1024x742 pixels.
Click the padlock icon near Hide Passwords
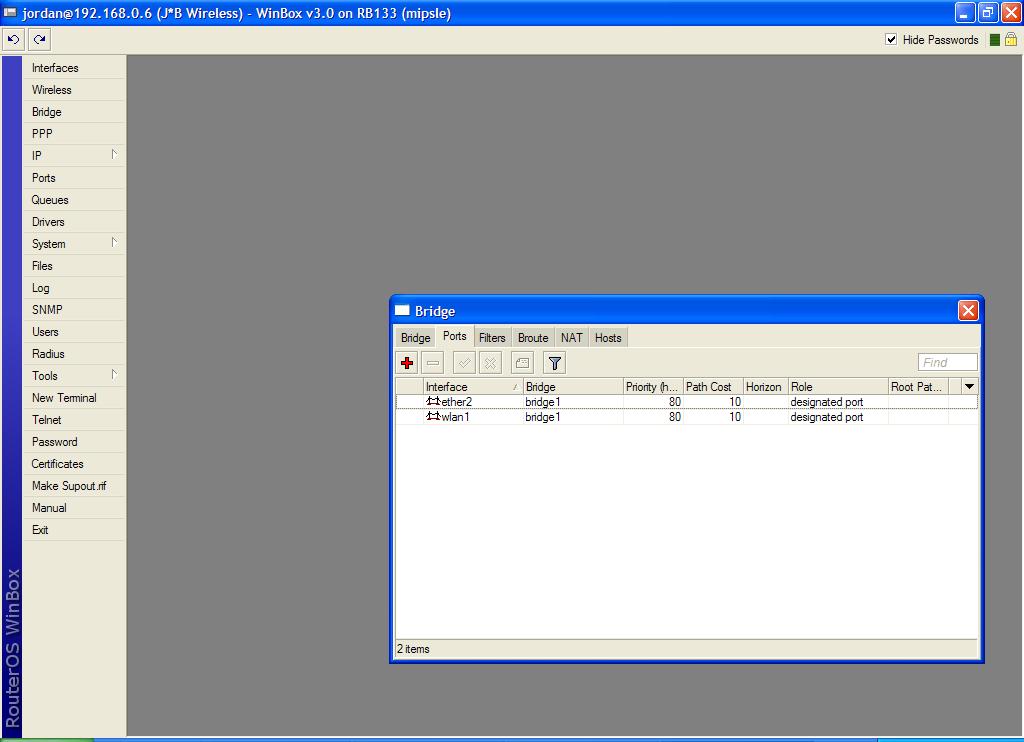coord(1010,39)
